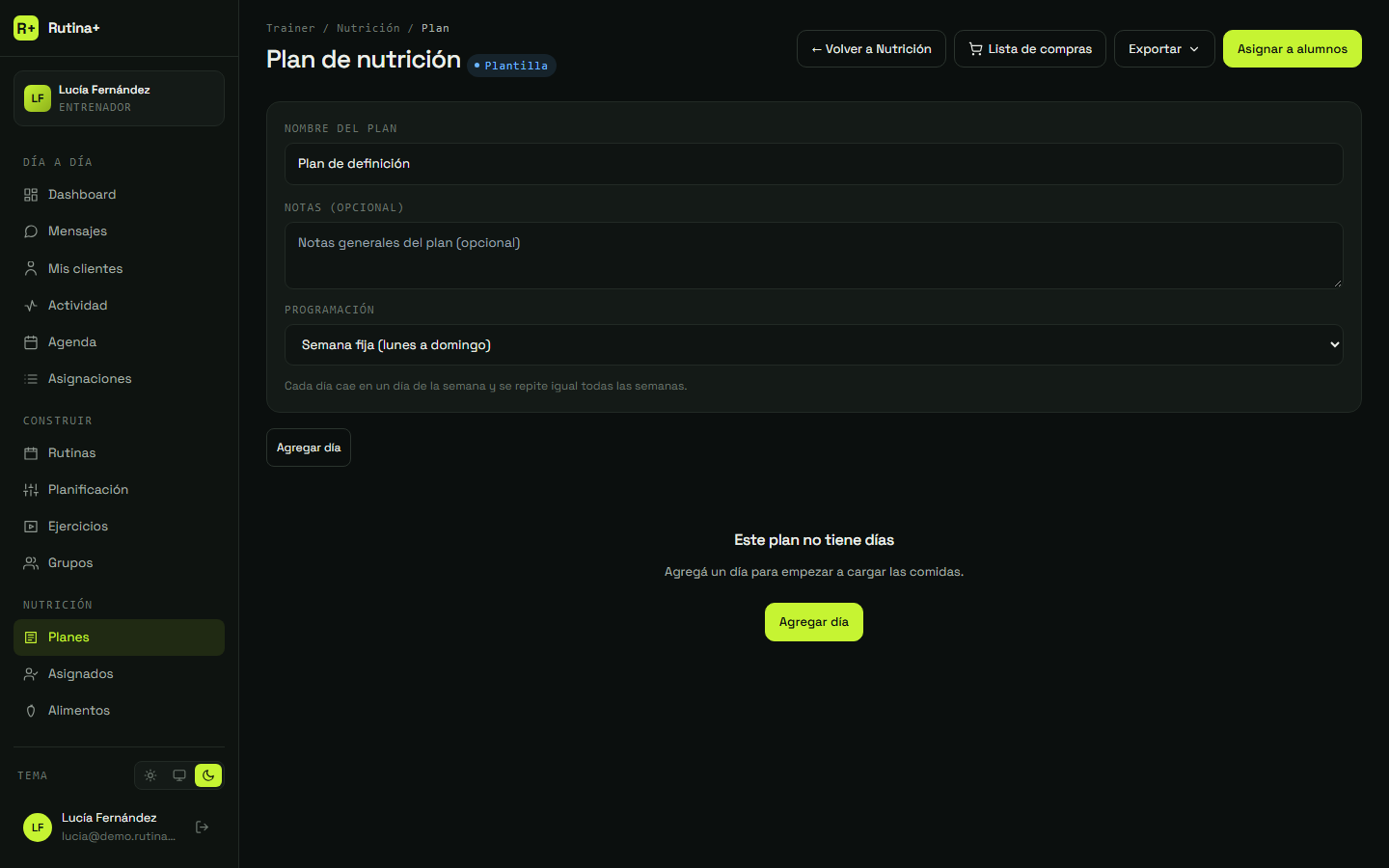
Task: Click the Mensajes chat bubble icon
Action: tap(31, 231)
